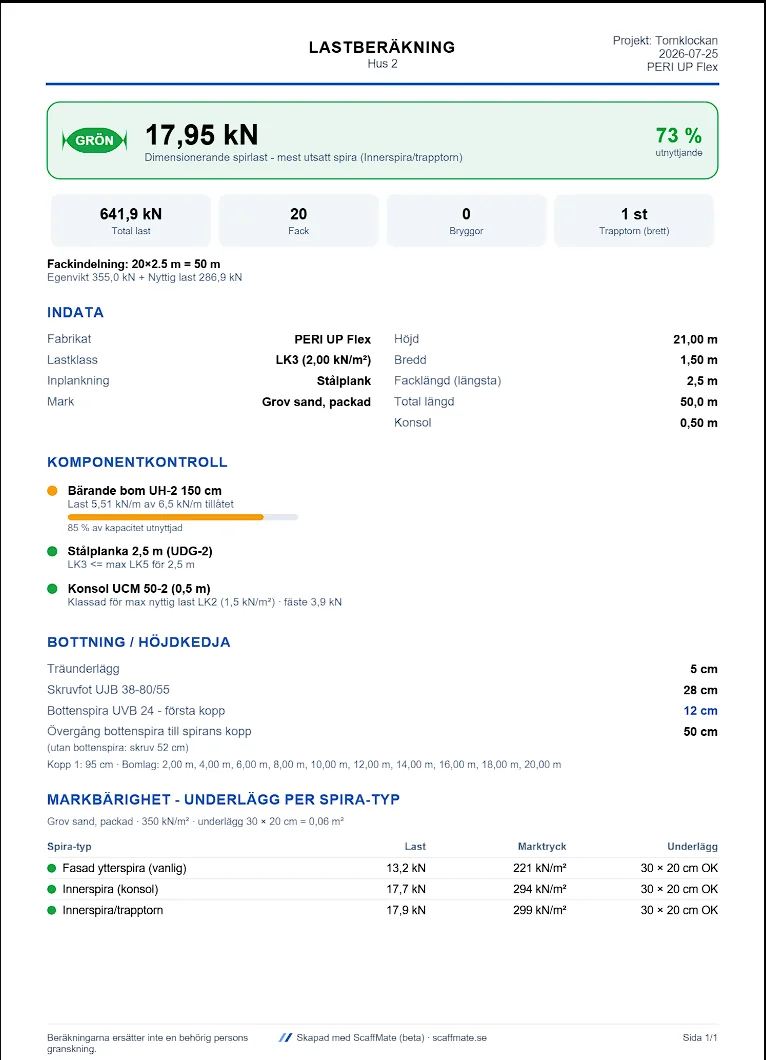Click the Beräkningarna ersätter inte disclaimer
The image size is (766, 1060).
[x=147, y=1043]
